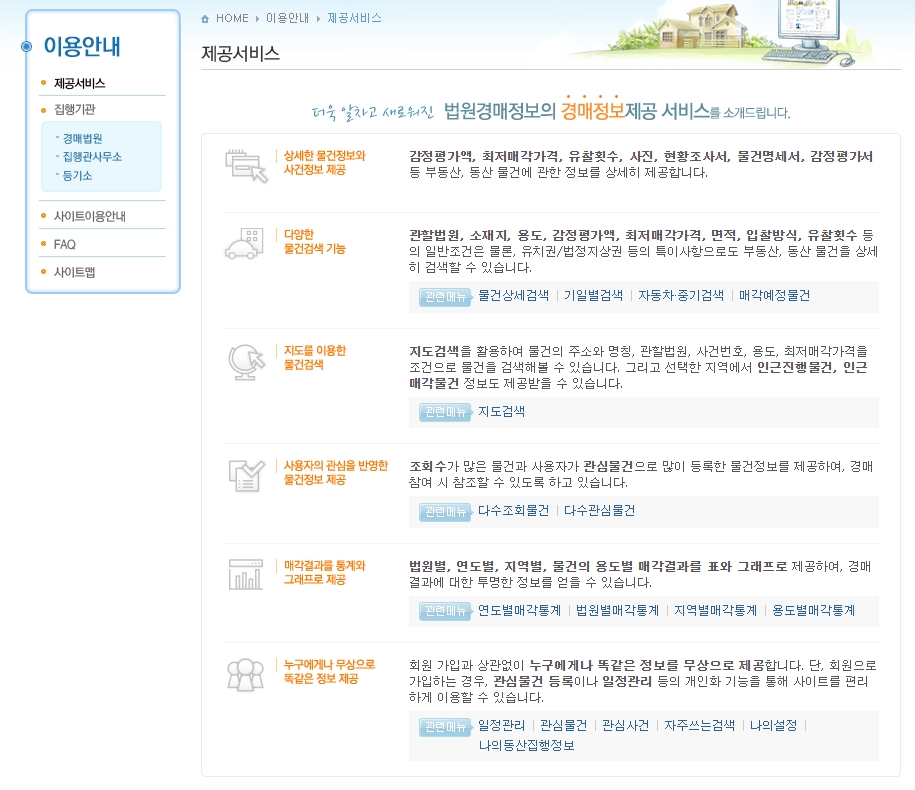
Task: Click the 제공서비스 page title
Action: click(240, 54)
